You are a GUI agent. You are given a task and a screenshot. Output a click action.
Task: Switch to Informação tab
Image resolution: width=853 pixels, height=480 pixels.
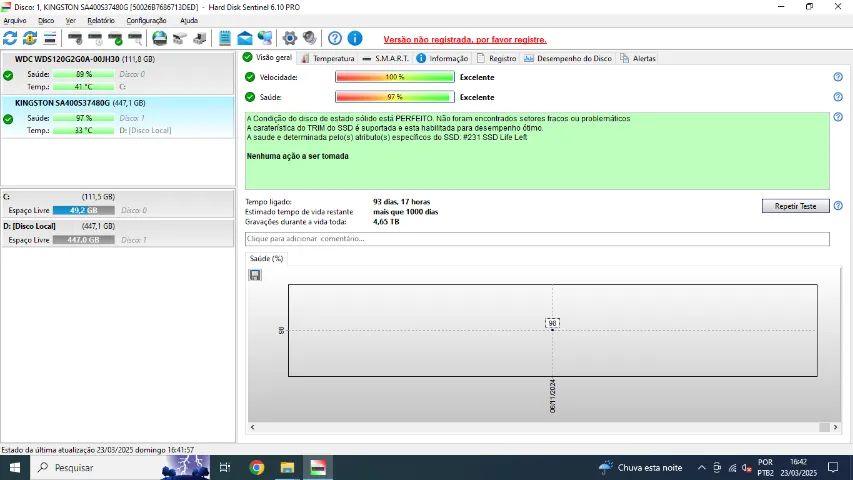(x=442, y=58)
